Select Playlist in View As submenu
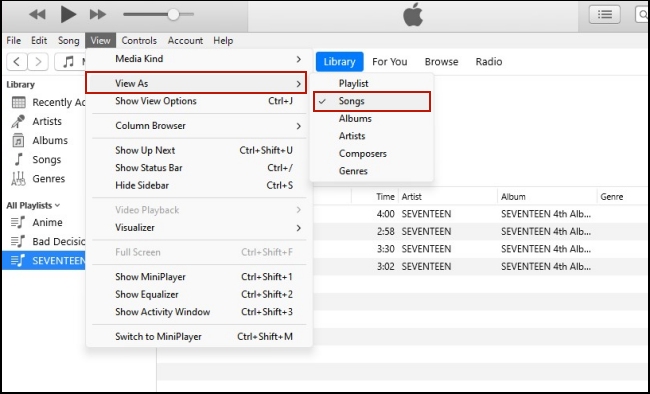This screenshot has width=650, height=394. (372, 83)
